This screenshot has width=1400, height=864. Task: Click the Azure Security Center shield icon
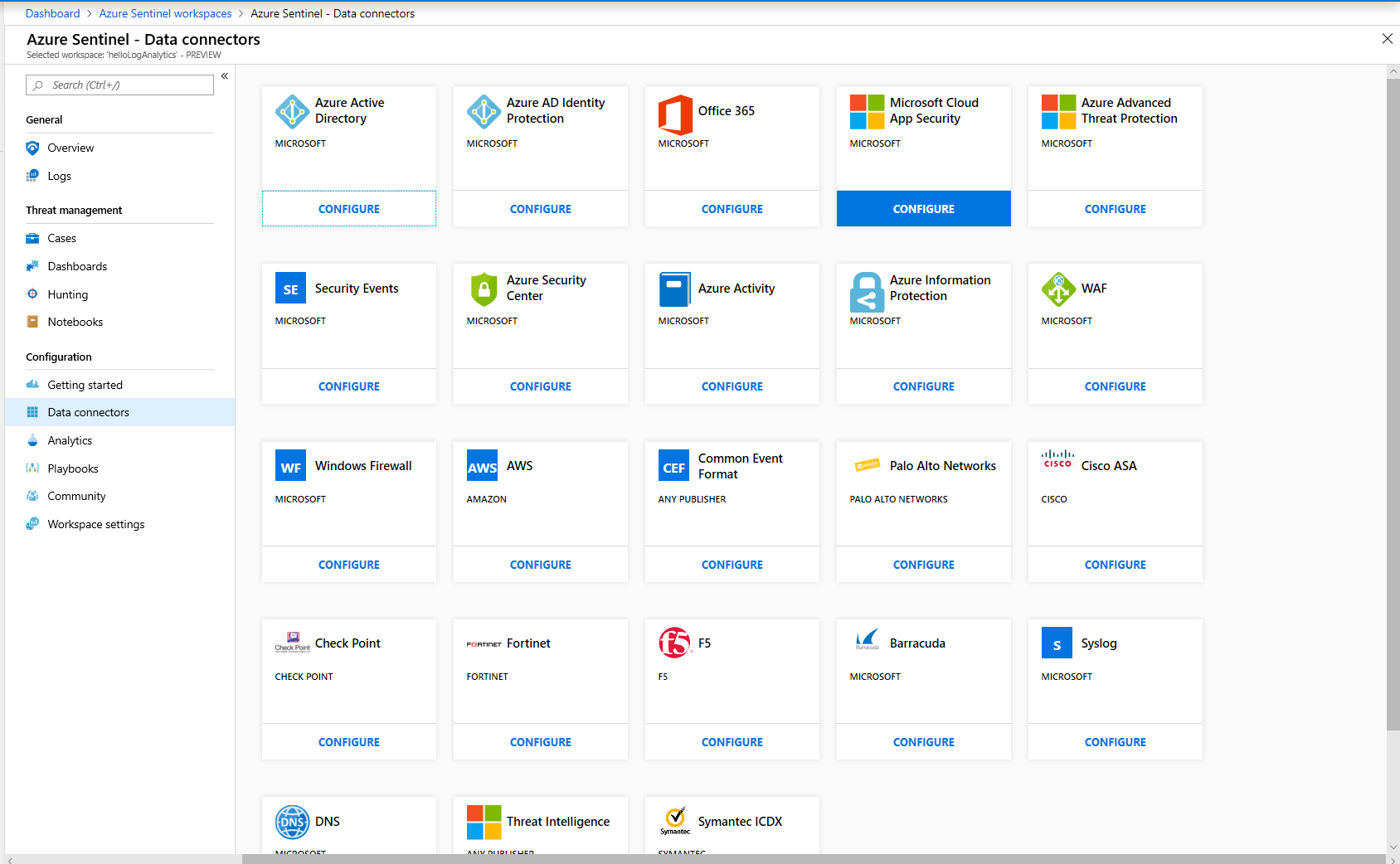click(x=484, y=289)
